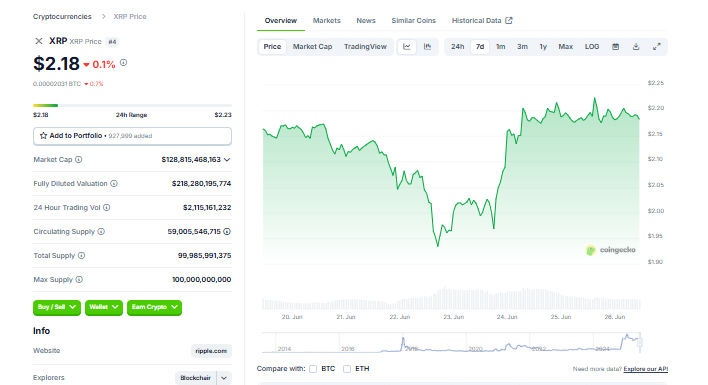
Task: Select the 3m time range
Action: pyautogui.click(x=522, y=46)
